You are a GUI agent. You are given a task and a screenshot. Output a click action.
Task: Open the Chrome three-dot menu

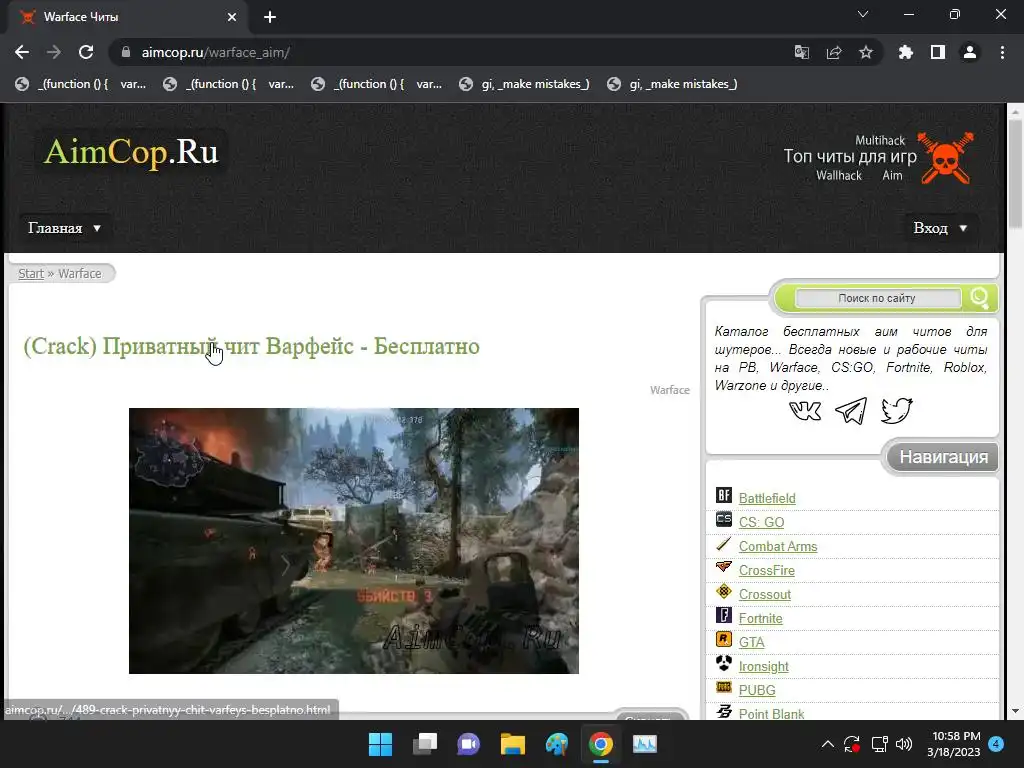point(1002,52)
